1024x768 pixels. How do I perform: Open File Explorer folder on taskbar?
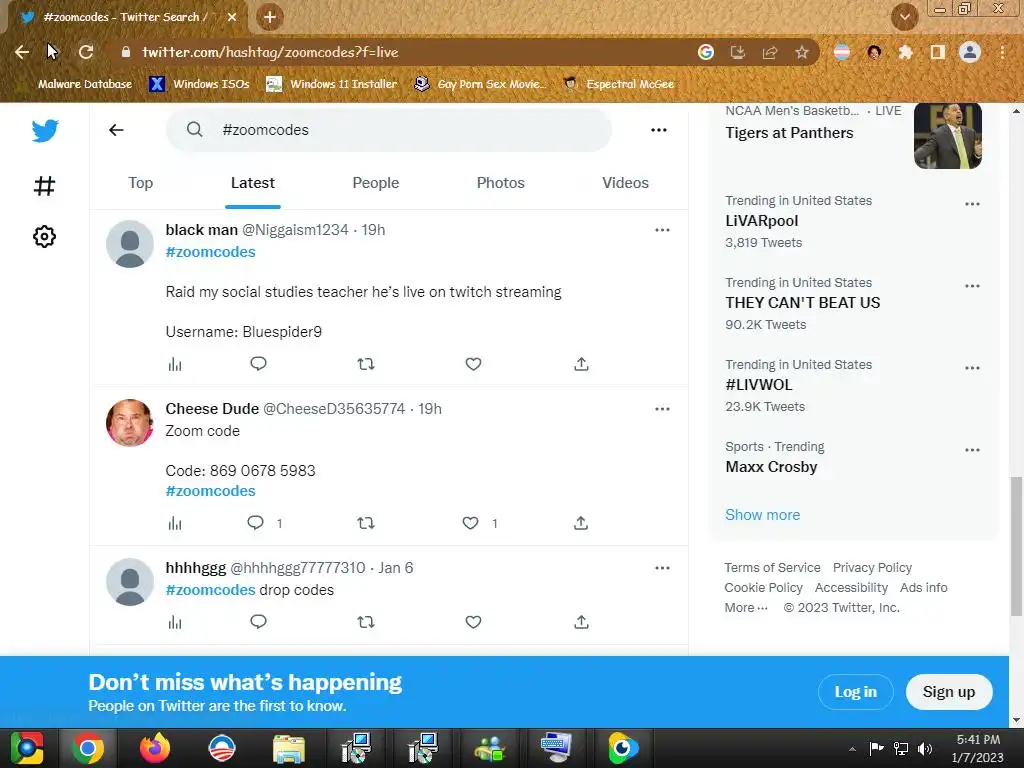point(289,748)
